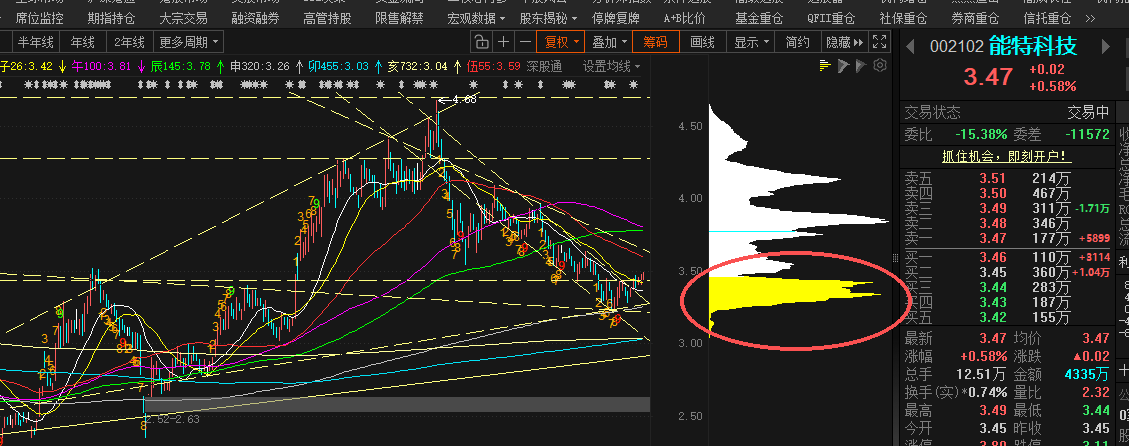The image size is (1129, 446).
Task: Open 期指持仓 menu item
Action: pyautogui.click(x=111, y=18)
